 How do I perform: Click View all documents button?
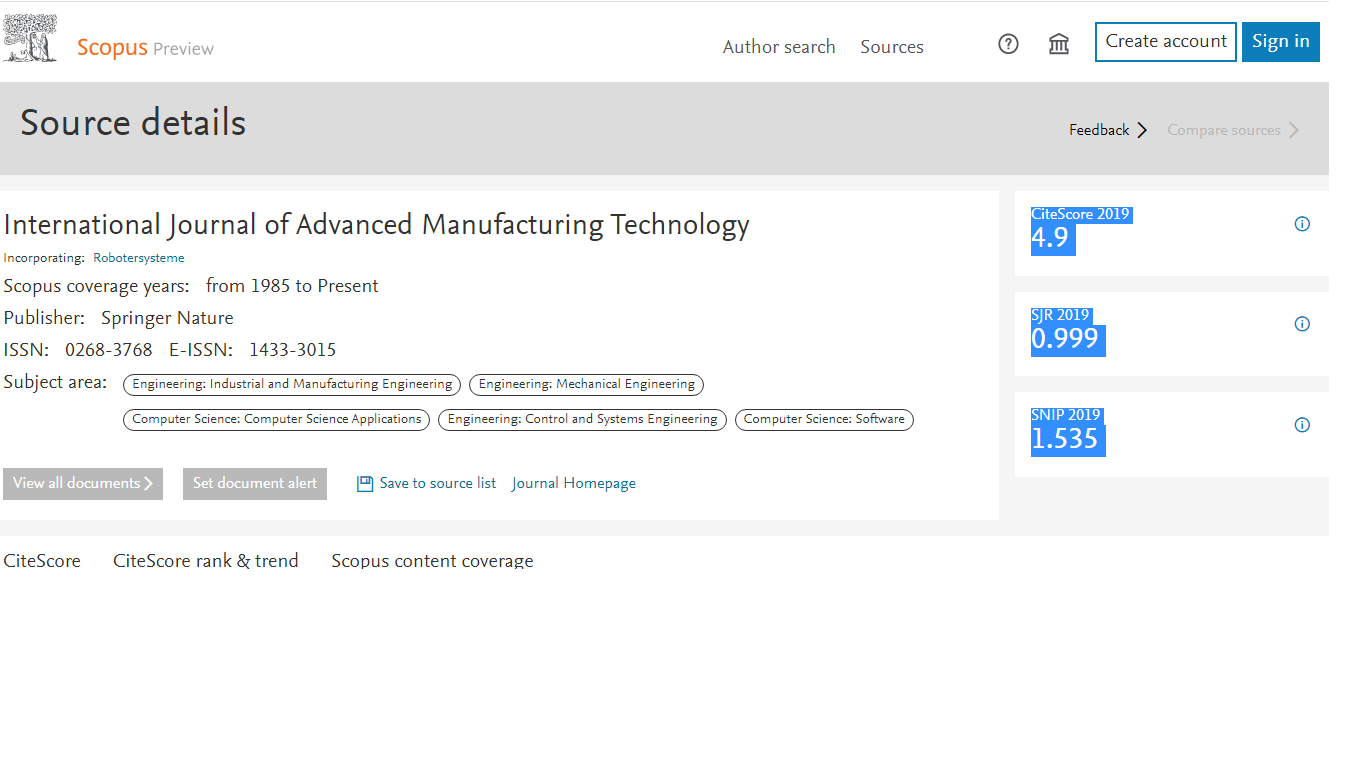(83, 484)
